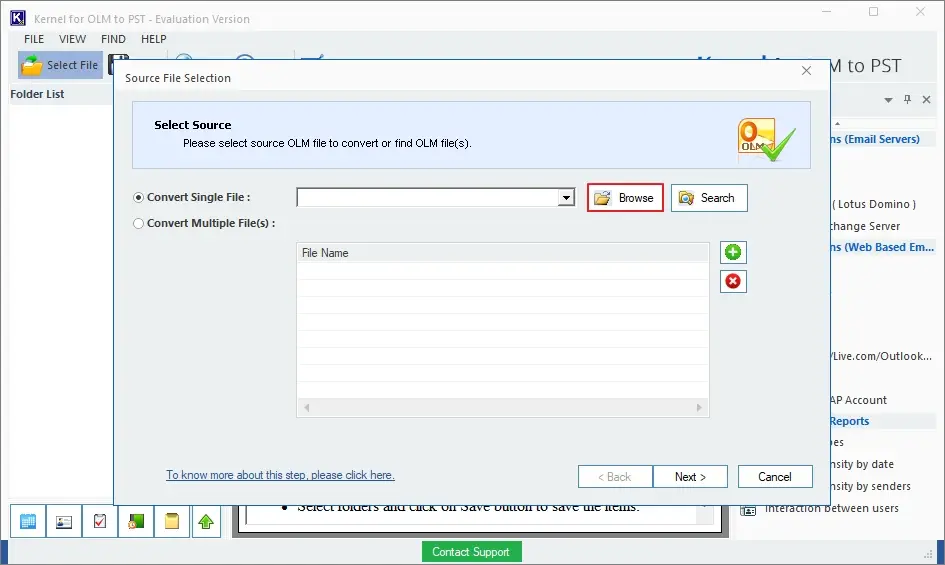Viewport: 945px width, 565px height.
Task: Select the (Email Servers) heading in right panel
Action: [x=876, y=139]
